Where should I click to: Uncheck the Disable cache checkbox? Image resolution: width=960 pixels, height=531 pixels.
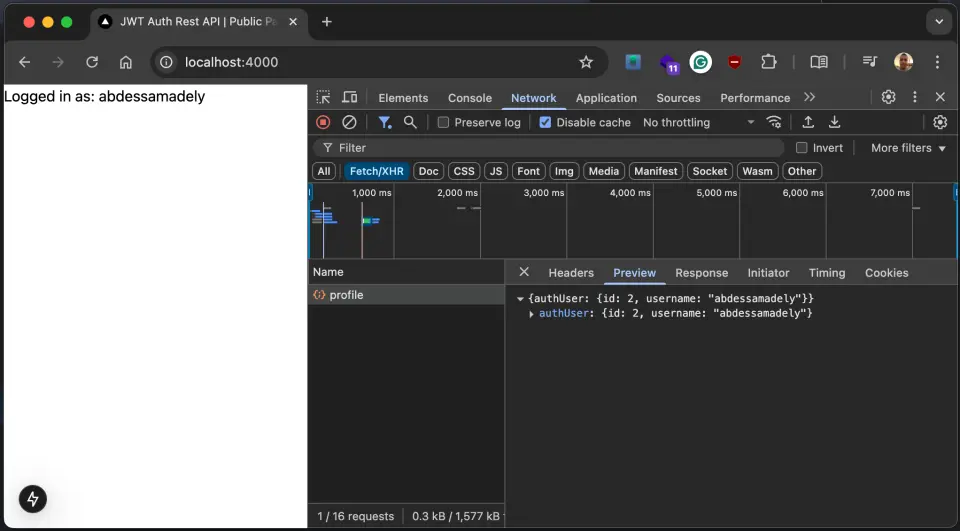coord(545,122)
